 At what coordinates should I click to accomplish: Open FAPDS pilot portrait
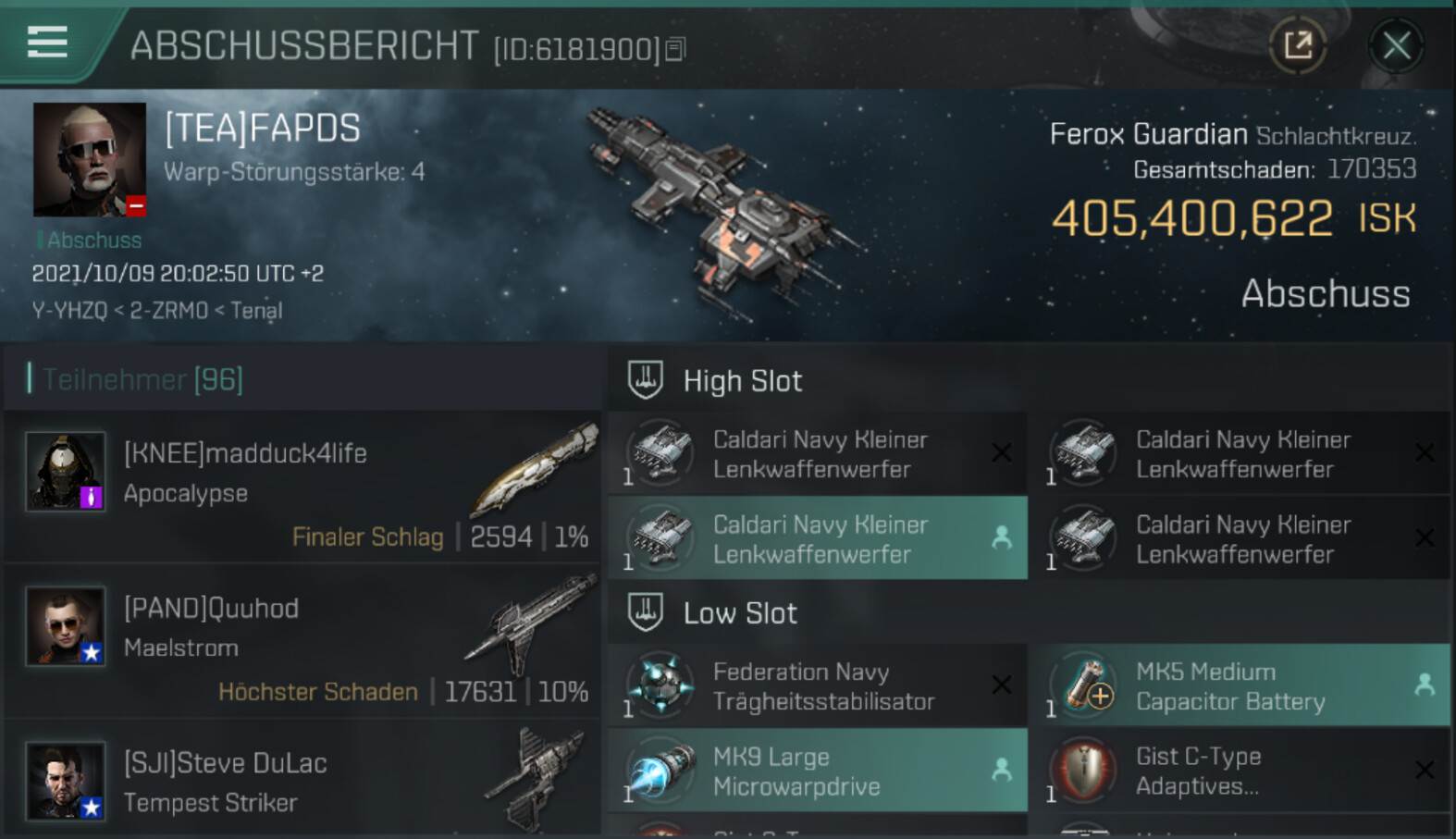coord(90,159)
